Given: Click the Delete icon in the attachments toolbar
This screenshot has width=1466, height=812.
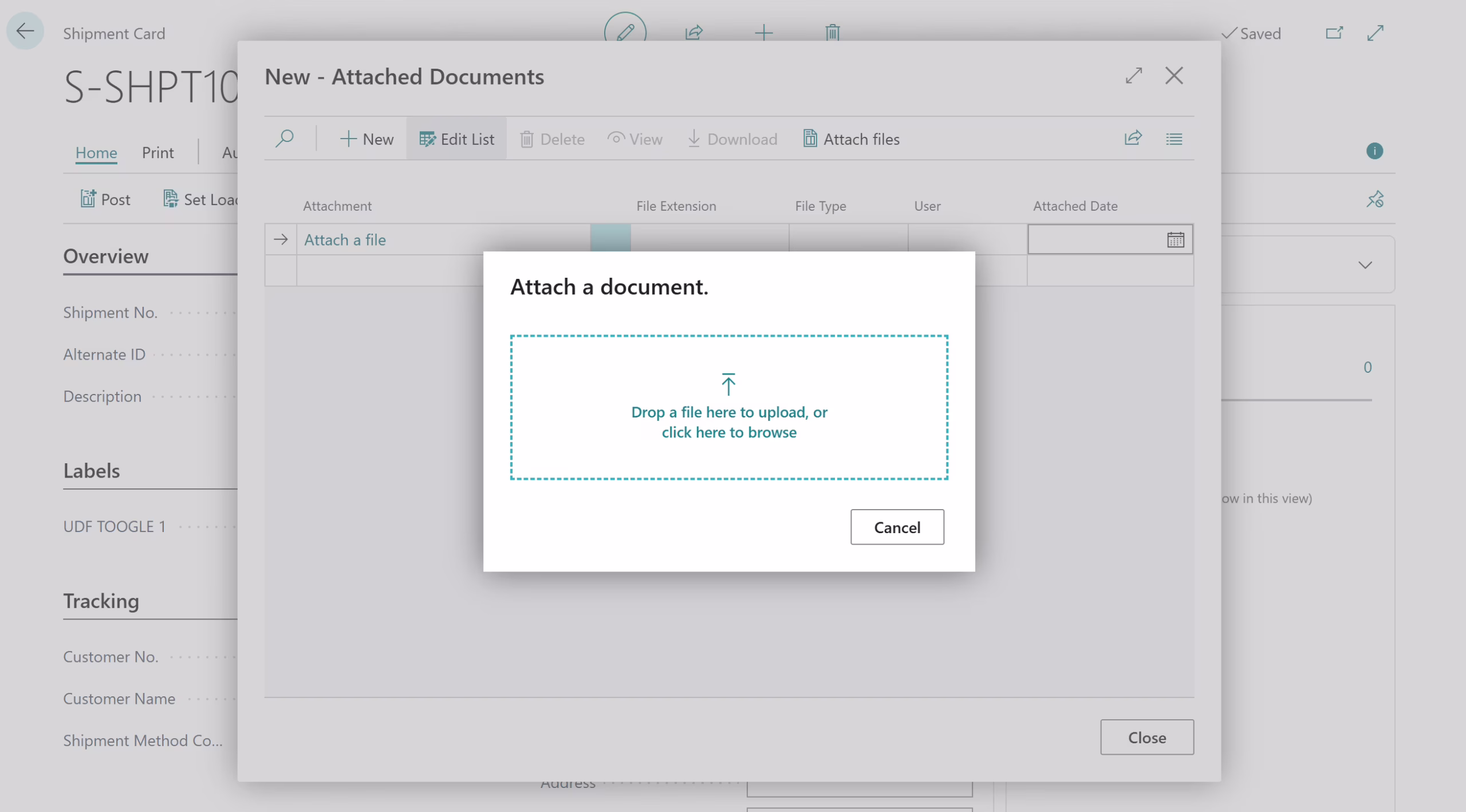Looking at the screenshot, I should click(x=551, y=139).
